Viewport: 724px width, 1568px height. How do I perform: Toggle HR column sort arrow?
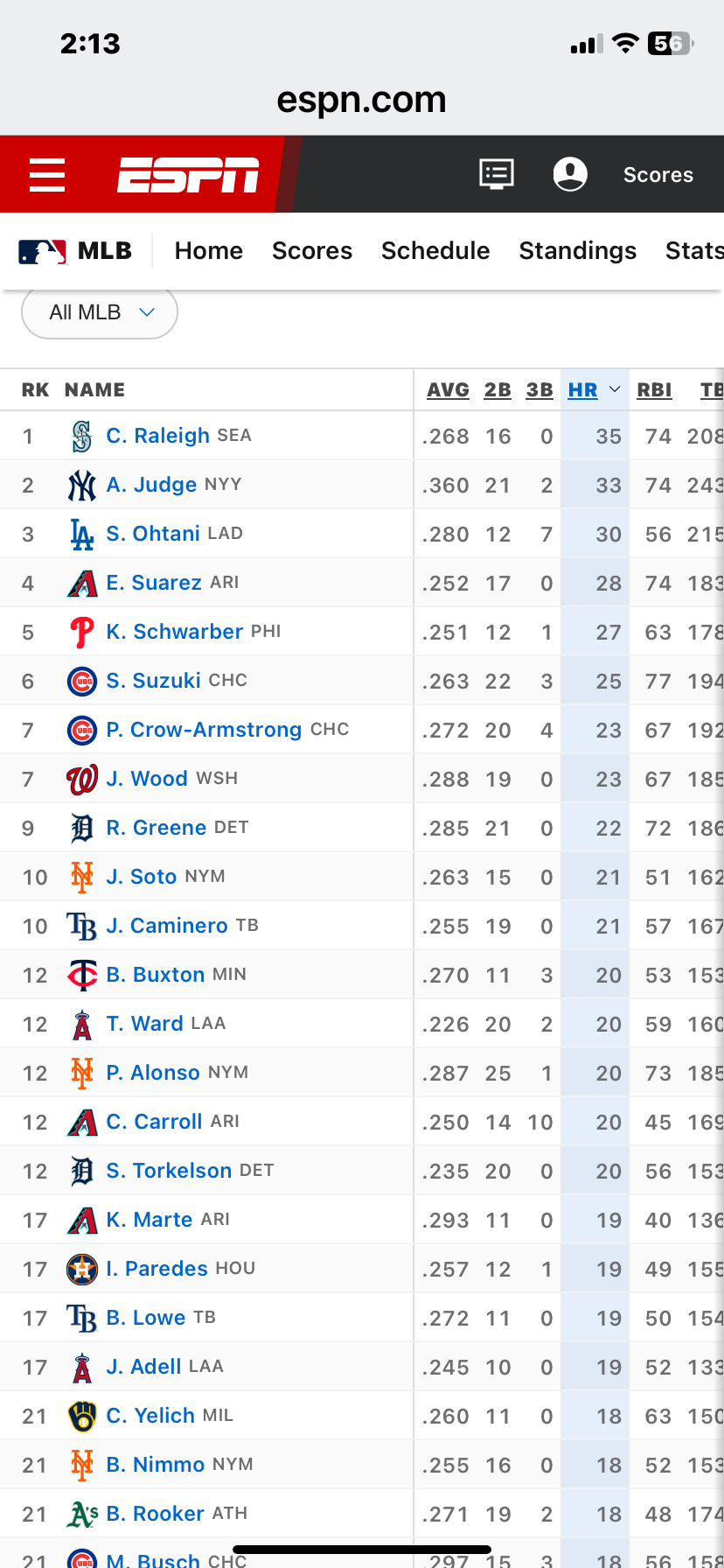pos(615,389)
